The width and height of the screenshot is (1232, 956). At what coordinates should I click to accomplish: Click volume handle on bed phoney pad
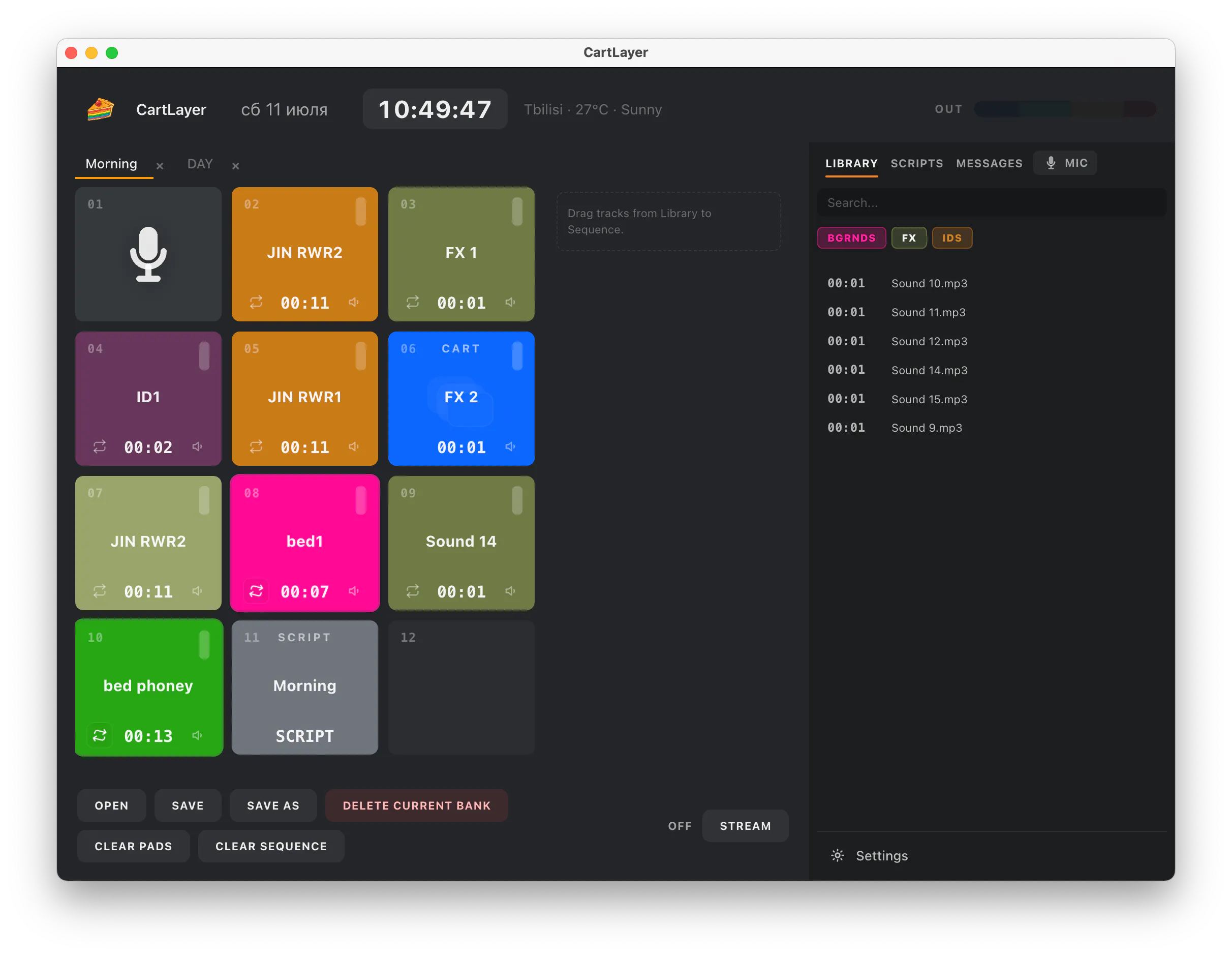204,645
